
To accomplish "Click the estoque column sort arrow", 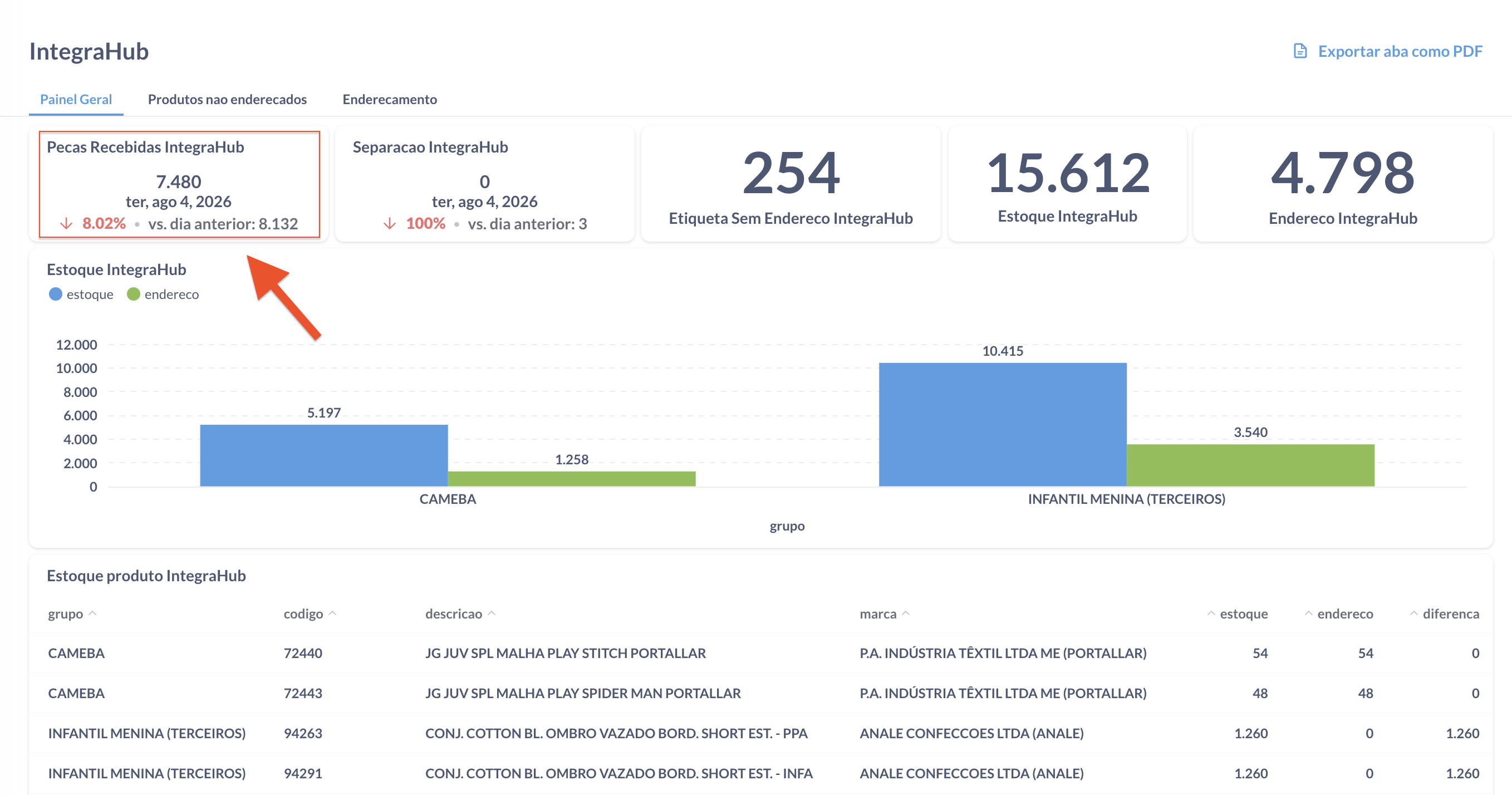I will coord(1211,614).
